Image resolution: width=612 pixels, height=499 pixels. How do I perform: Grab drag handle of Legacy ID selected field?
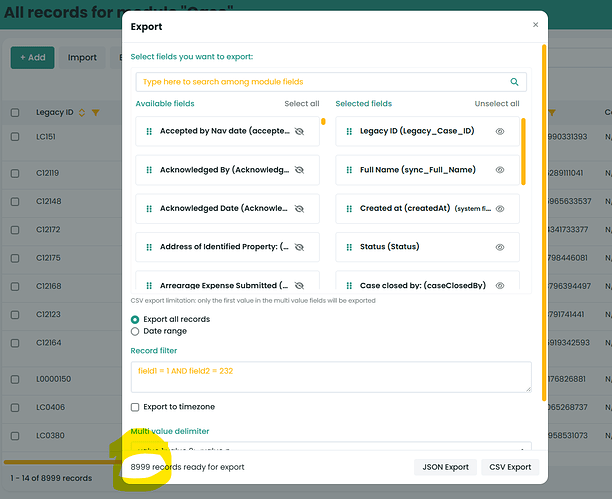[x=349, y=131]
